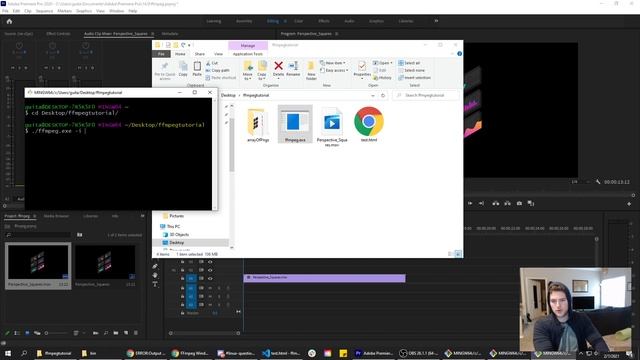The image size is (640, 360).
Task: Select Pictures in Explorer navigation pane
Action: pyautogui.click(x=173, y=216)
